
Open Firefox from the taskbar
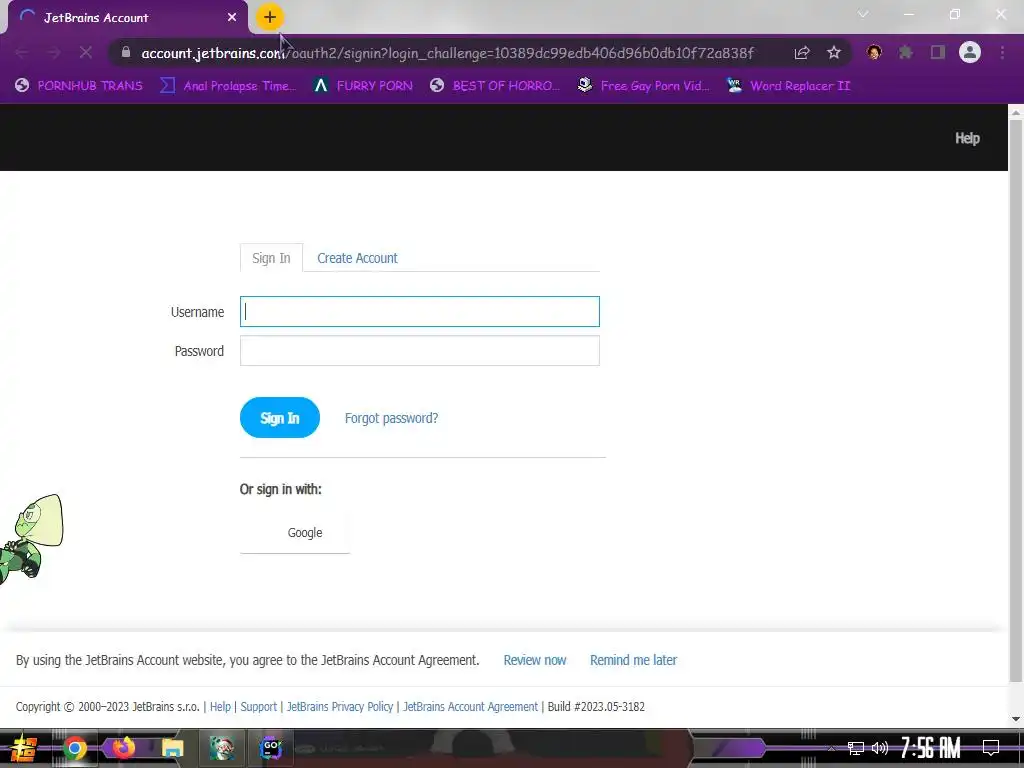[x=123, y=747]
